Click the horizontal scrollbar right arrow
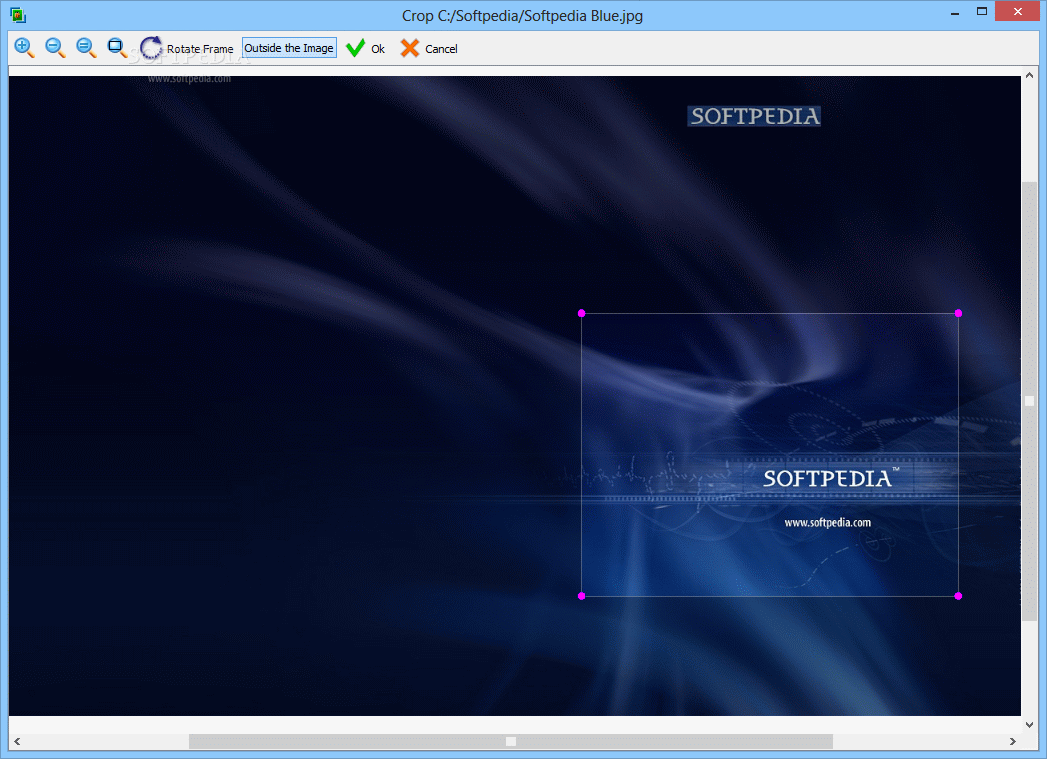 1013,742
